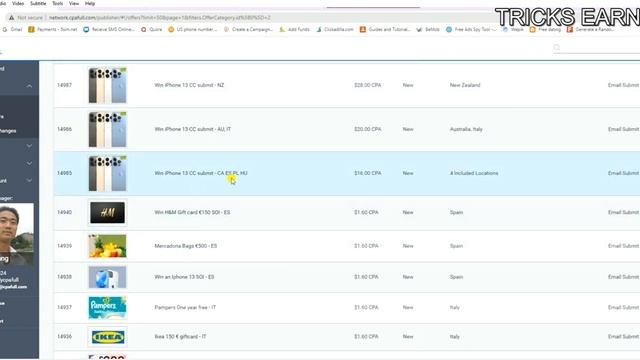
Task: Click offer ID 14987
Action: [64, 85]
